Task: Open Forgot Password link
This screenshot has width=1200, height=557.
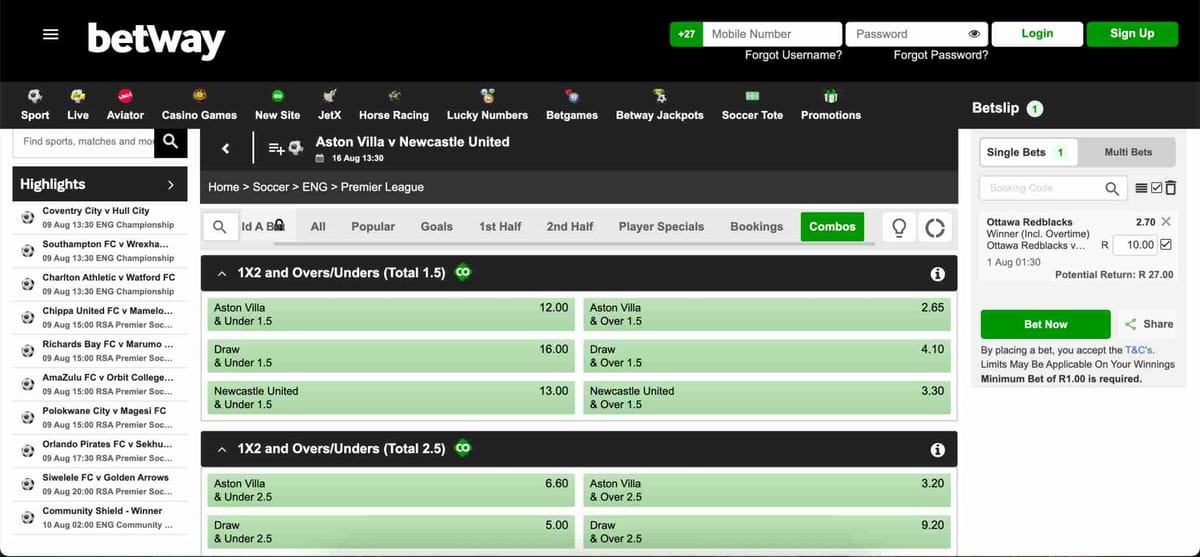Action: pyautogui.click(x=941, y=56)
